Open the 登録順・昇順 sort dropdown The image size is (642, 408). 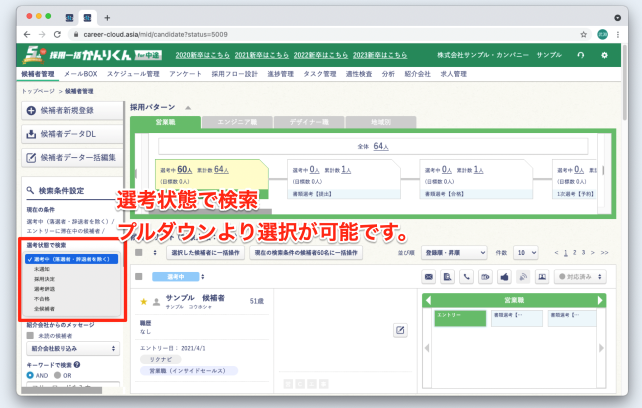[454, 253]
